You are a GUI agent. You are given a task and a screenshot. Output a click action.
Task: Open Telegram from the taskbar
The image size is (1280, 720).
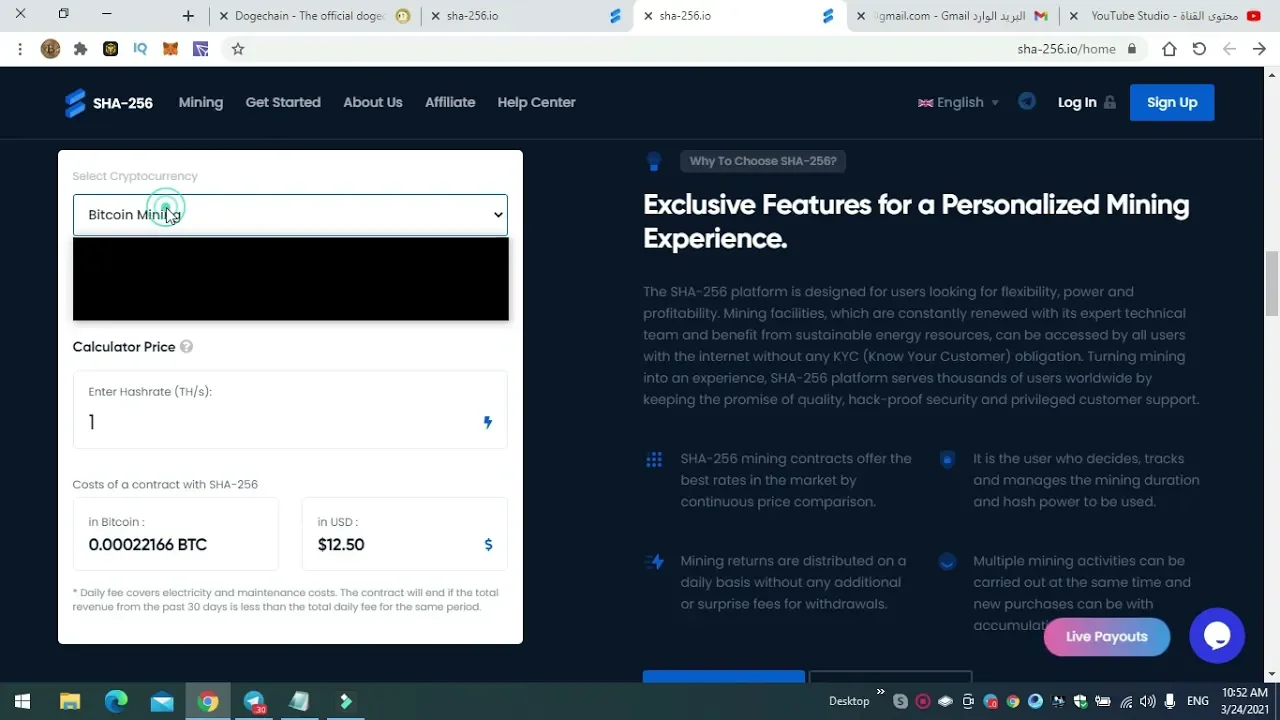[x=254, y=701]
